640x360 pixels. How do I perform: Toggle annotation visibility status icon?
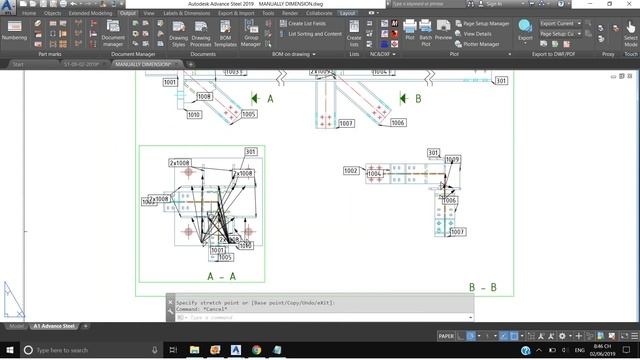pos(541,336)
